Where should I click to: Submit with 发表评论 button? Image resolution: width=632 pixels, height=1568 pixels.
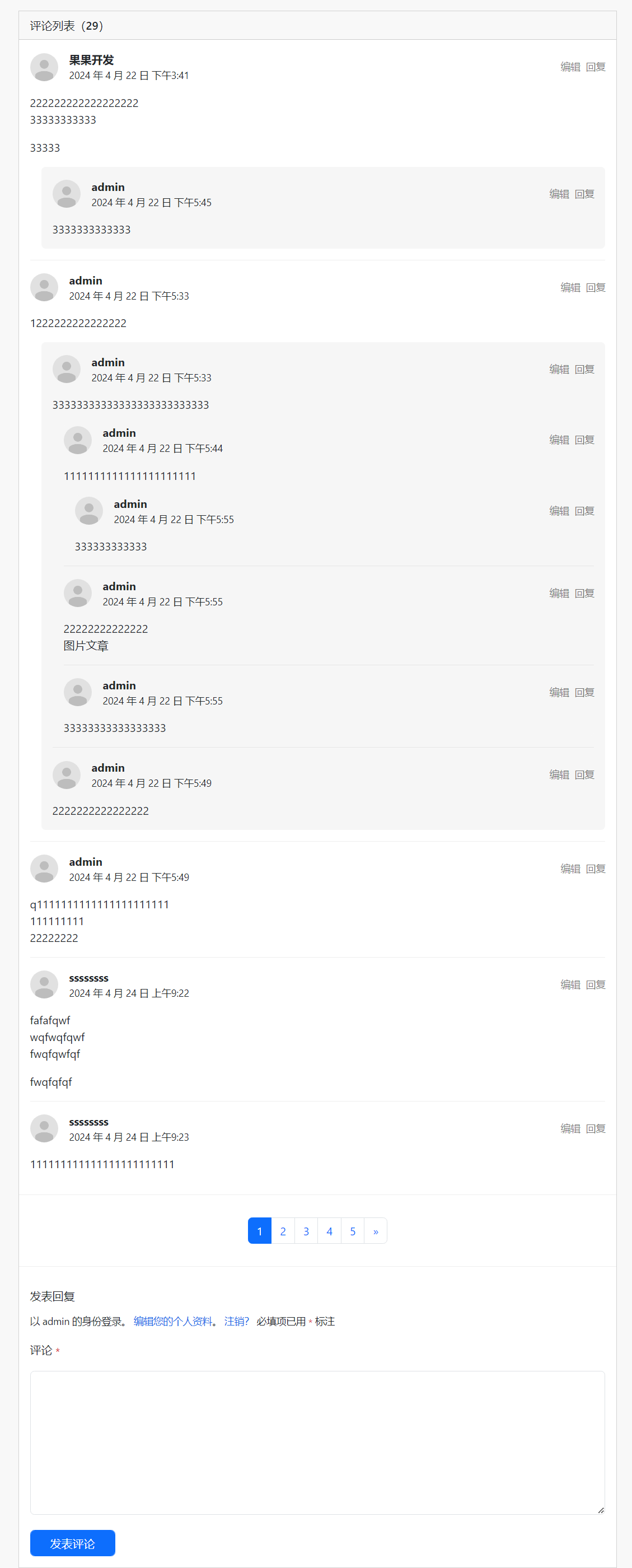coord(72,1543)
